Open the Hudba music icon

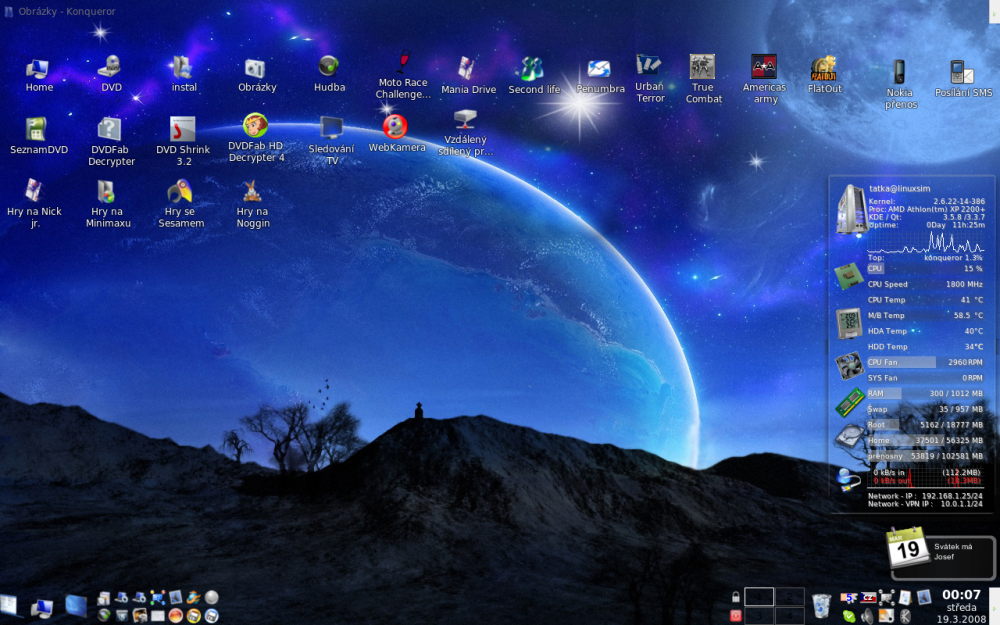point(329,74)
